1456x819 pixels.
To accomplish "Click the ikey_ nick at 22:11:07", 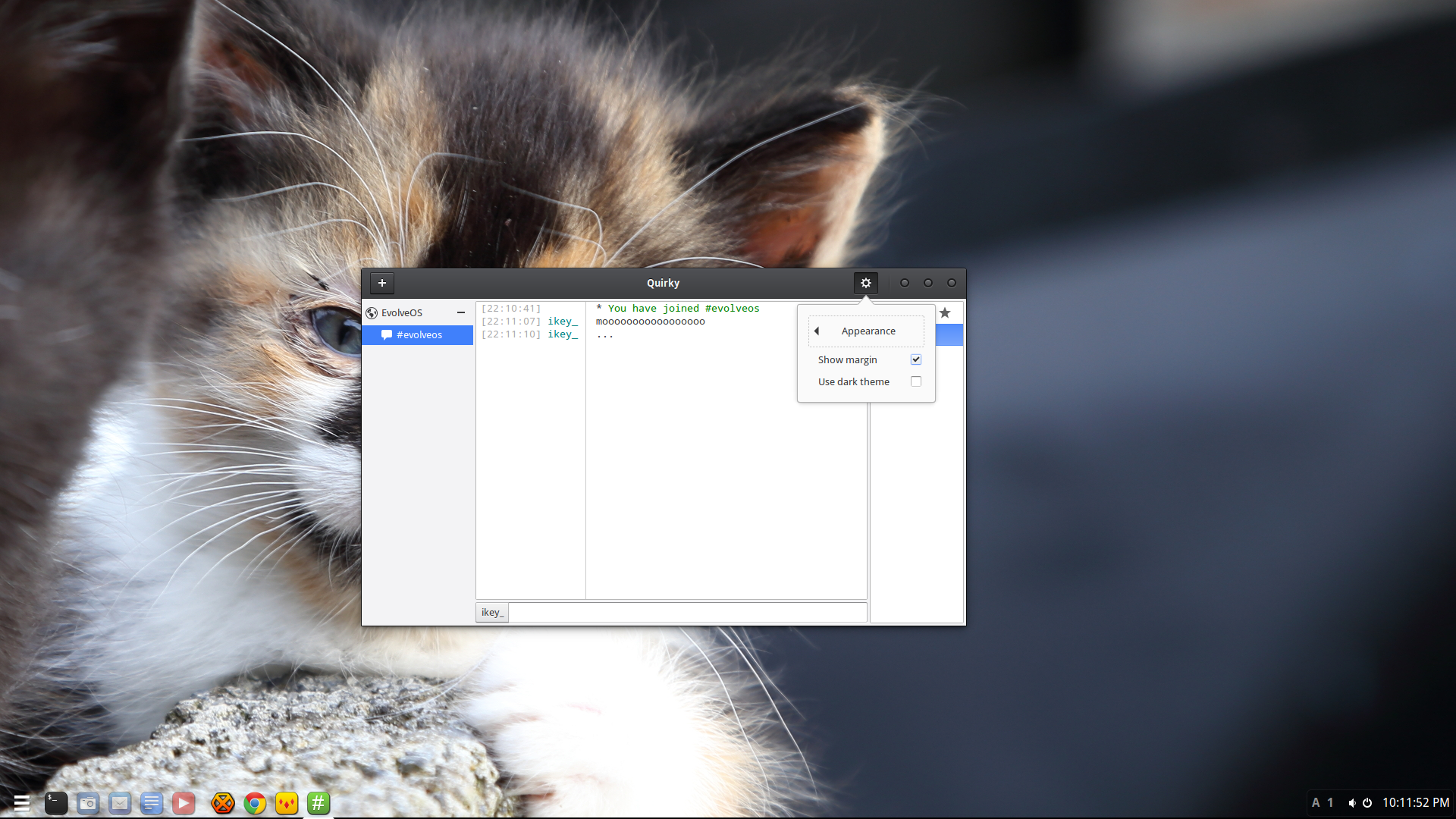I will (x=563, y=322).
